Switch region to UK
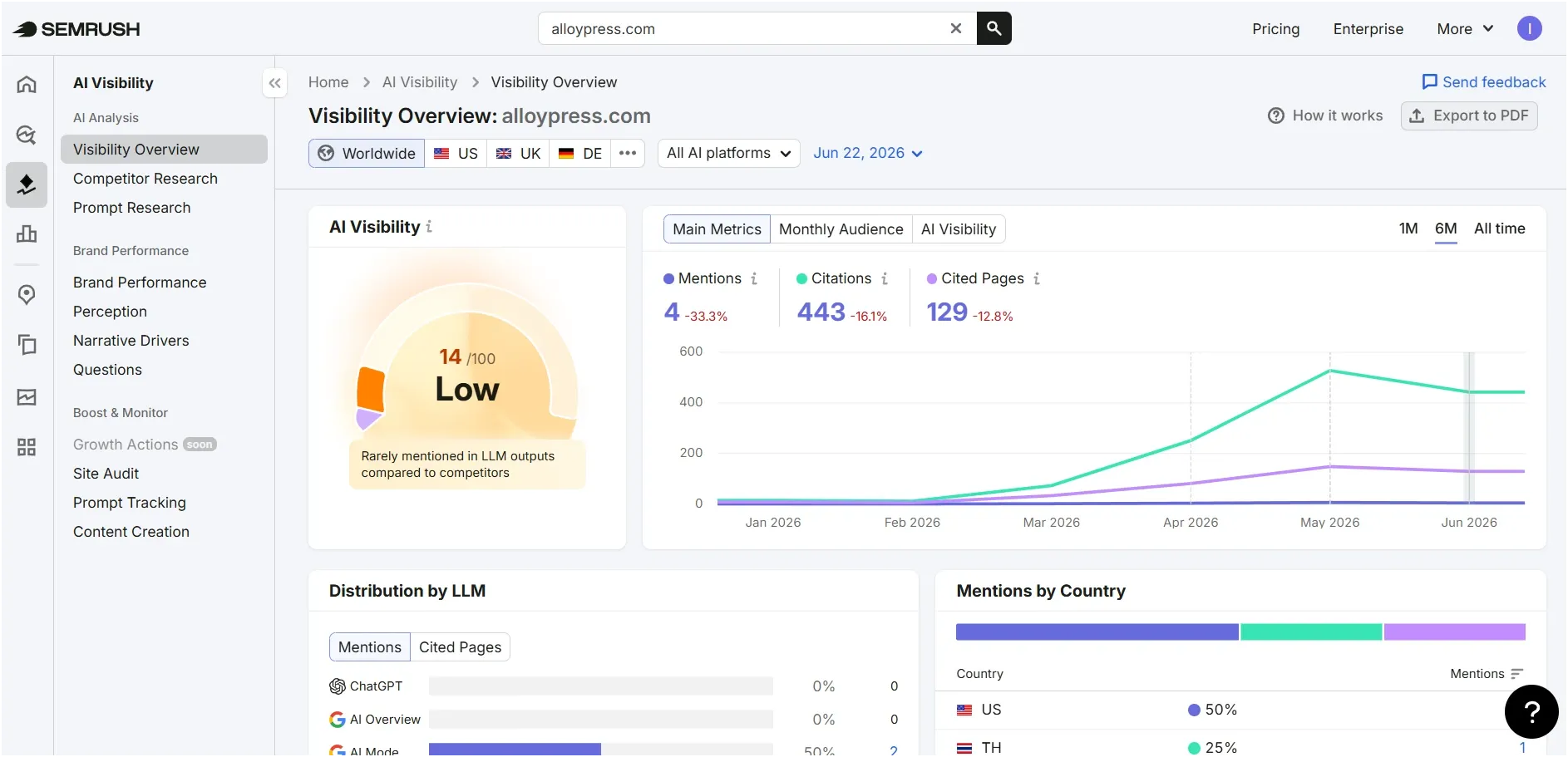 point(518,154)
